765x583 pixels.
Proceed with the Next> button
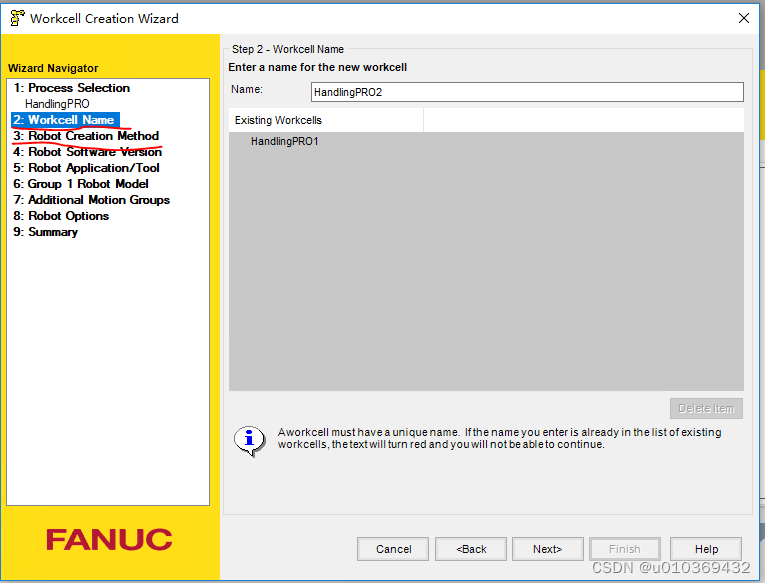coord(547,549)
